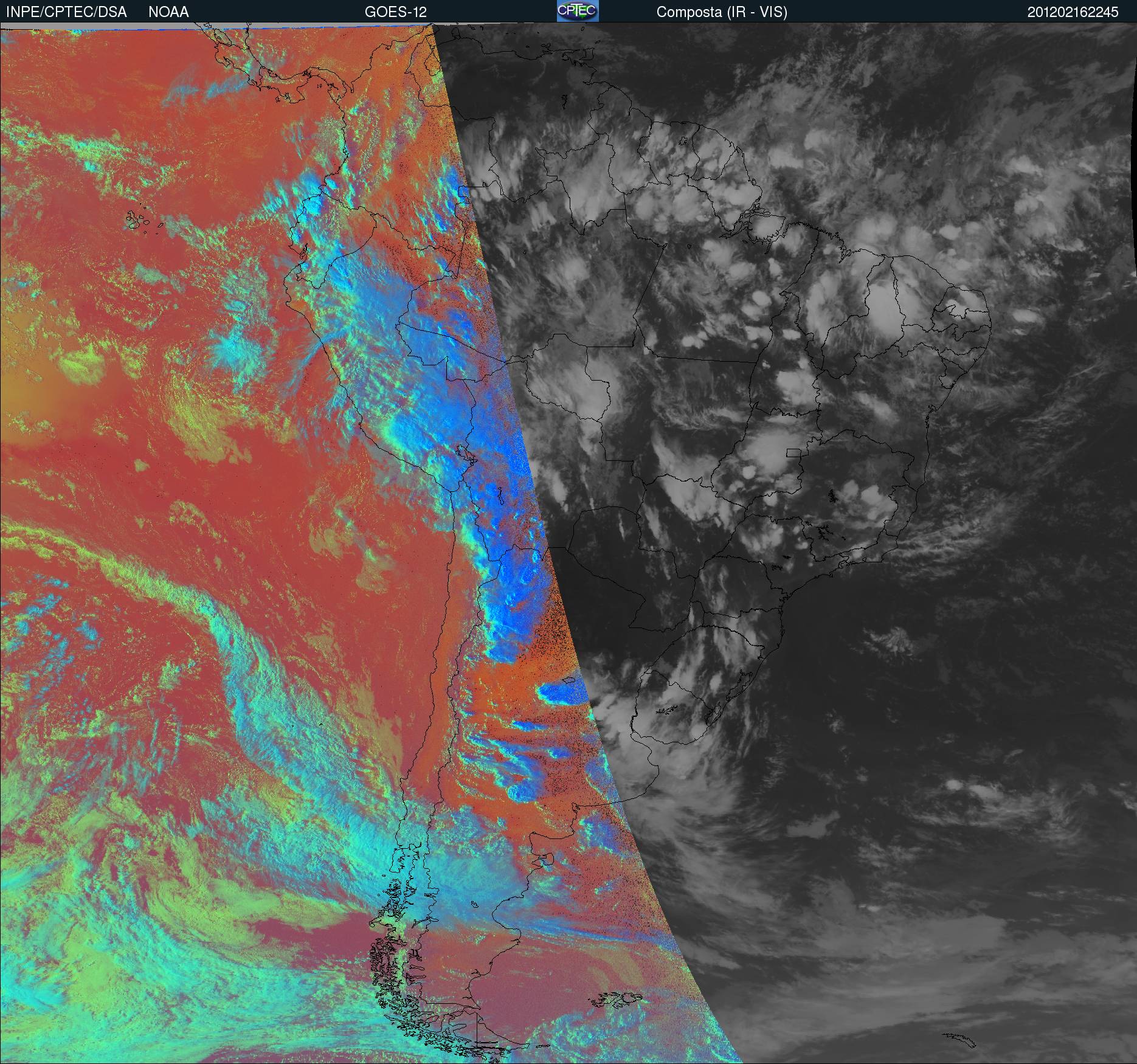Select the 'INPE/CPTEC/DSA' header text
Image resolution: width=1137 pixels, height=1064 pixels.
click(x=66, y=12)
